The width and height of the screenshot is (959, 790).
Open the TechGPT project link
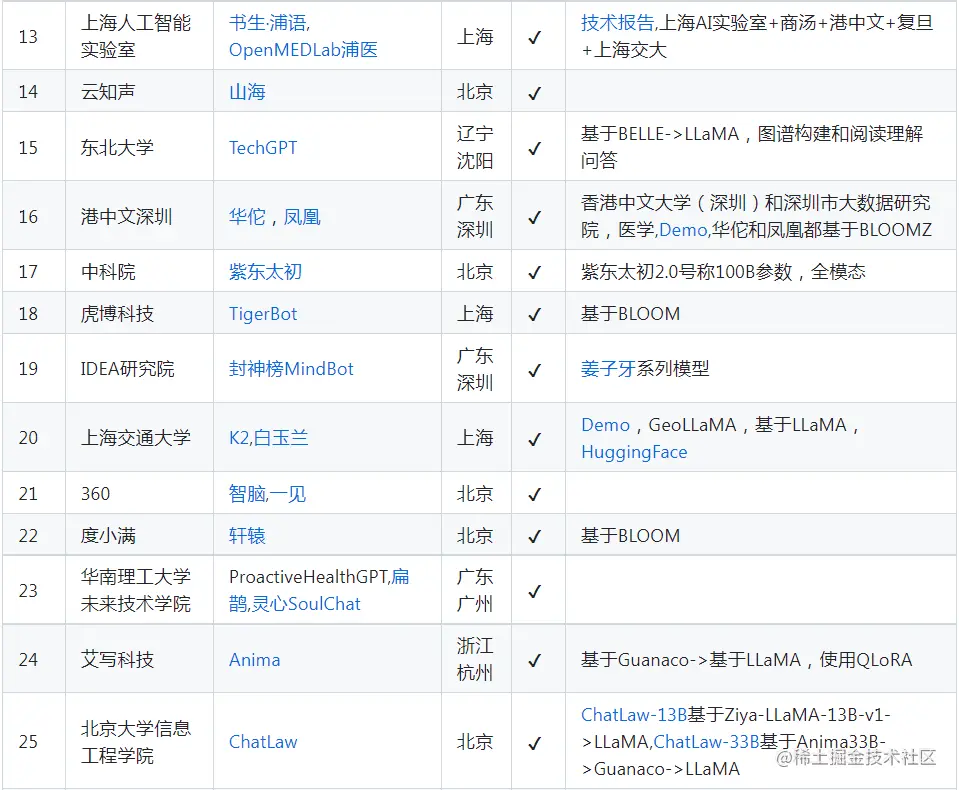[263, 147]
